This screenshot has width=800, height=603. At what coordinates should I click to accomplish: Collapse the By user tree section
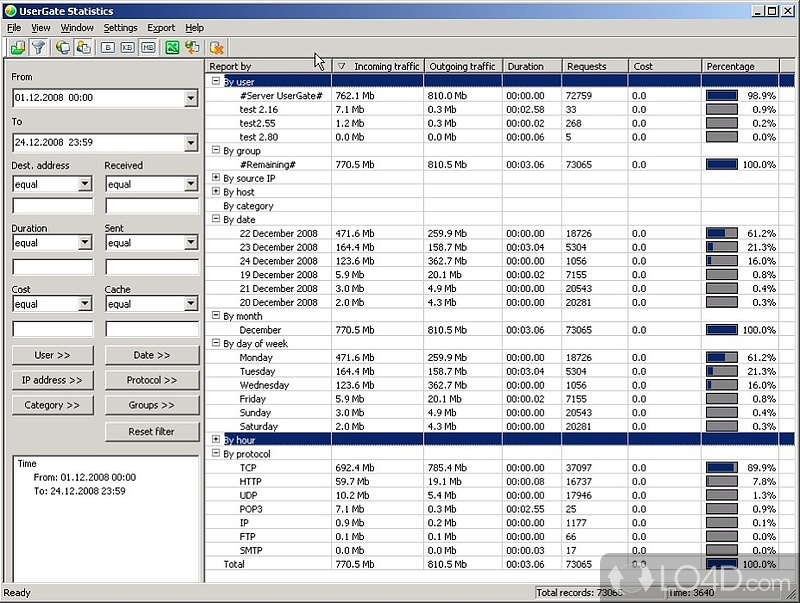point(216,82)
